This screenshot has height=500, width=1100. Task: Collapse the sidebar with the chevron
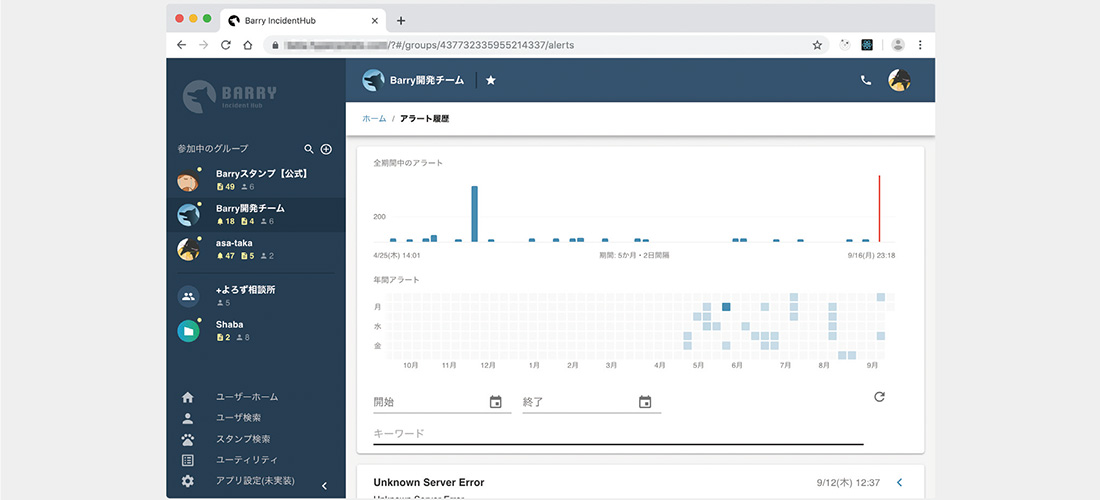(324, 485)
